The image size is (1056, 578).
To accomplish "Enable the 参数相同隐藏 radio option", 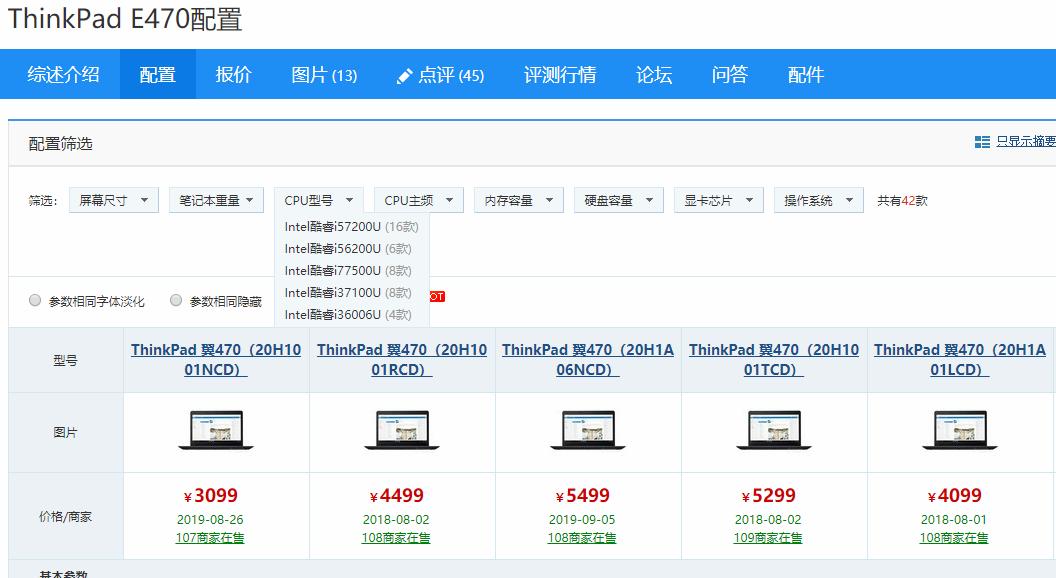I will [176, 299].
